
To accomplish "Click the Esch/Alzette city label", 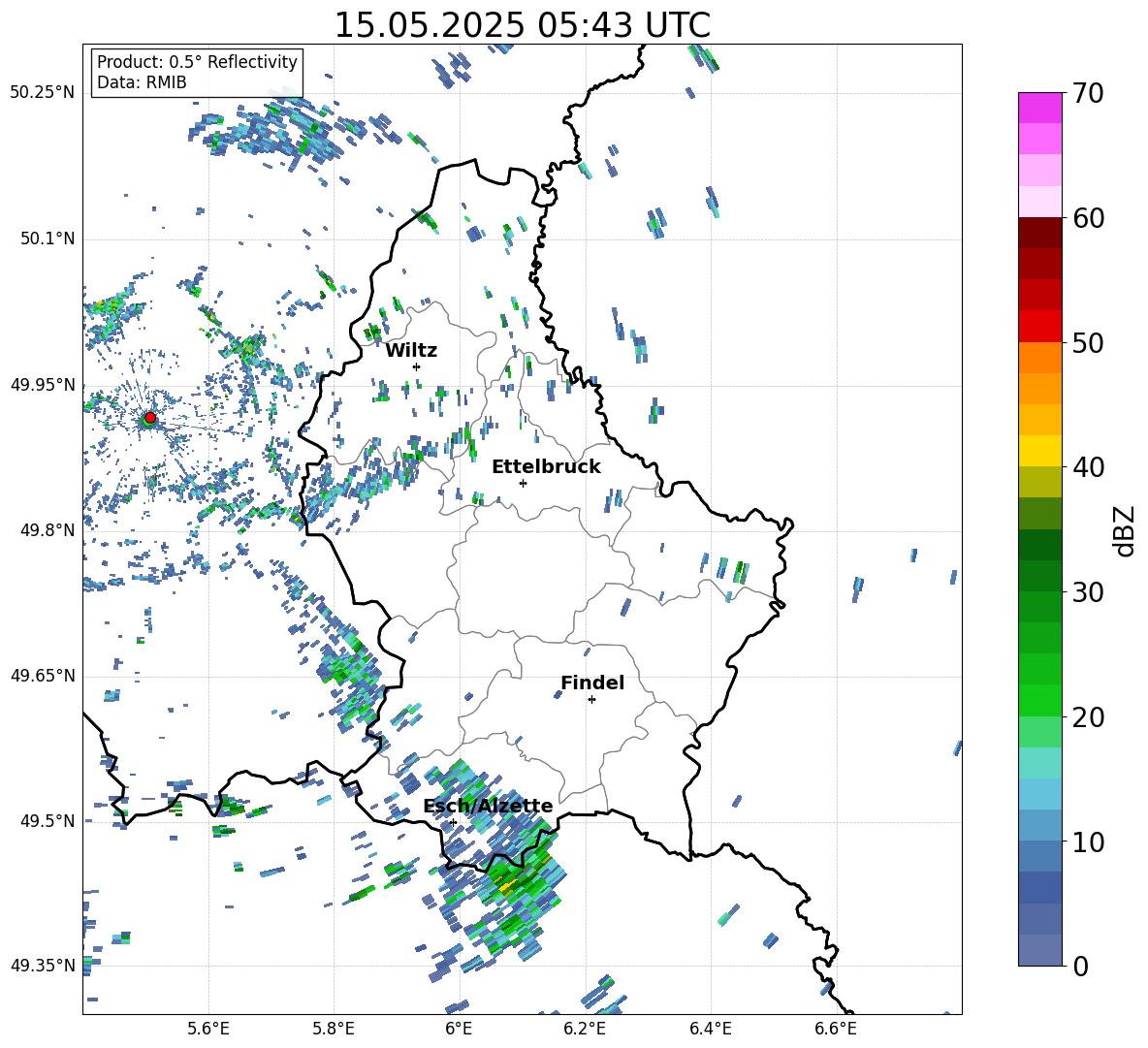I will tap(488, 806).
